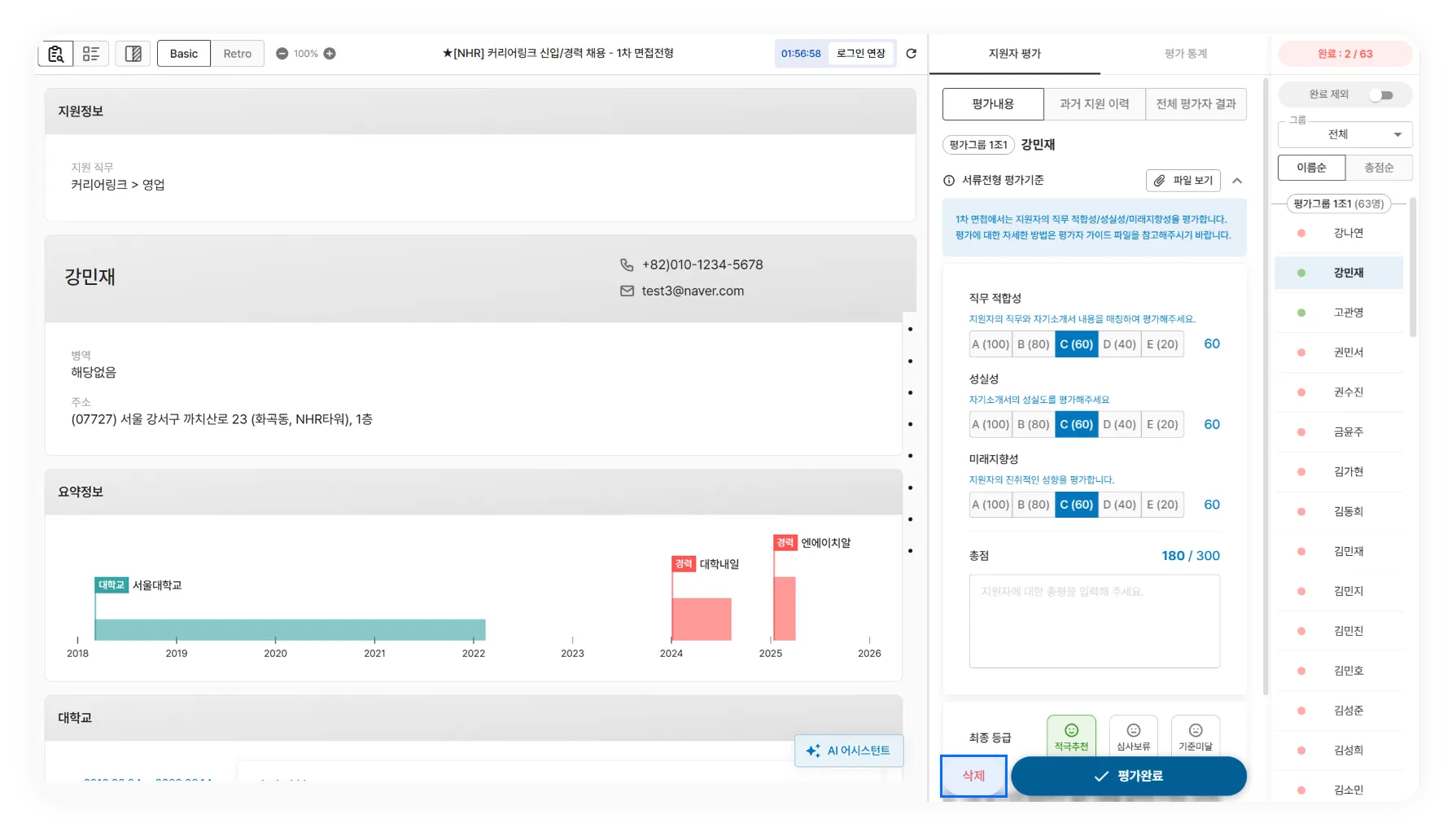The height and width of the screenshot is (836, 1456).
Task: Choose A (100) for 성실성
Action: pos(990,425)
